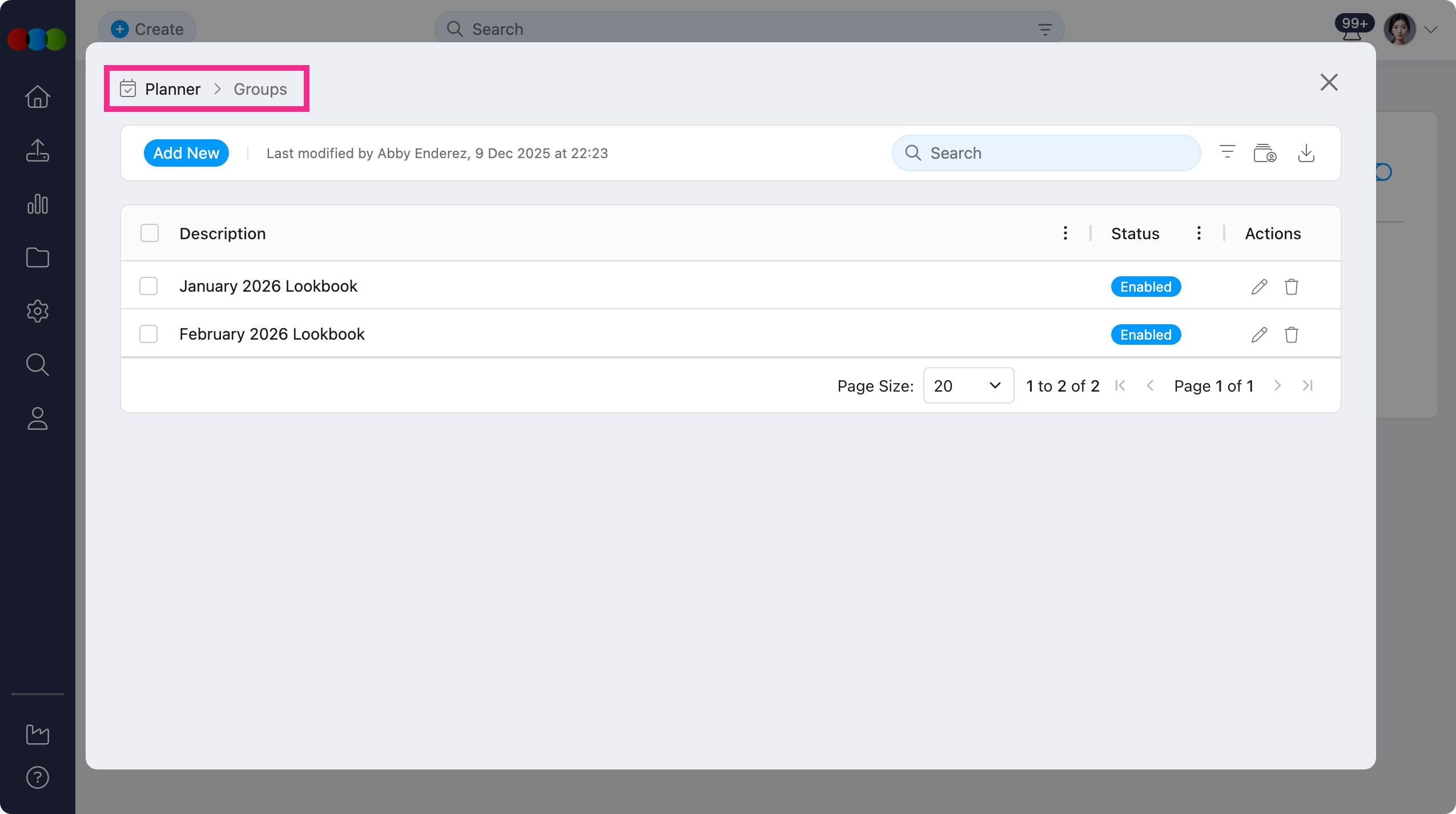Click the Planner breadcrumb

click(172, 89)
